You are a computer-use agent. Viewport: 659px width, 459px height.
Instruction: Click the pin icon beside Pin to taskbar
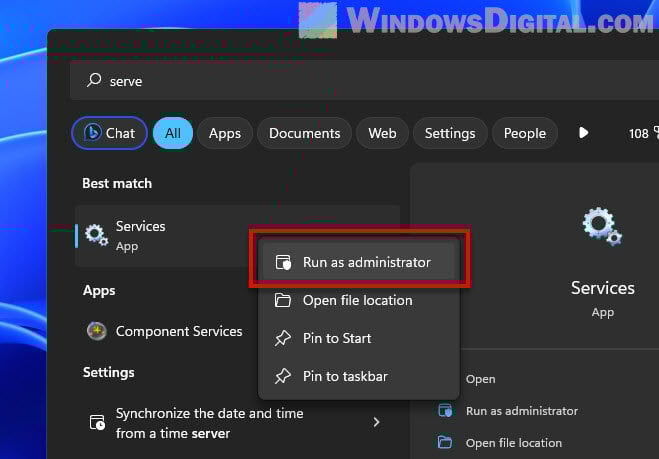[283, 376]
